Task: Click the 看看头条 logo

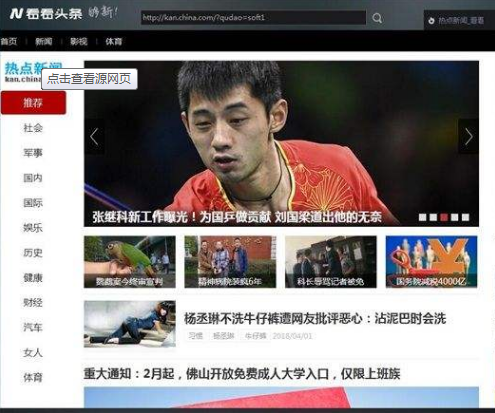Action: 46,14
